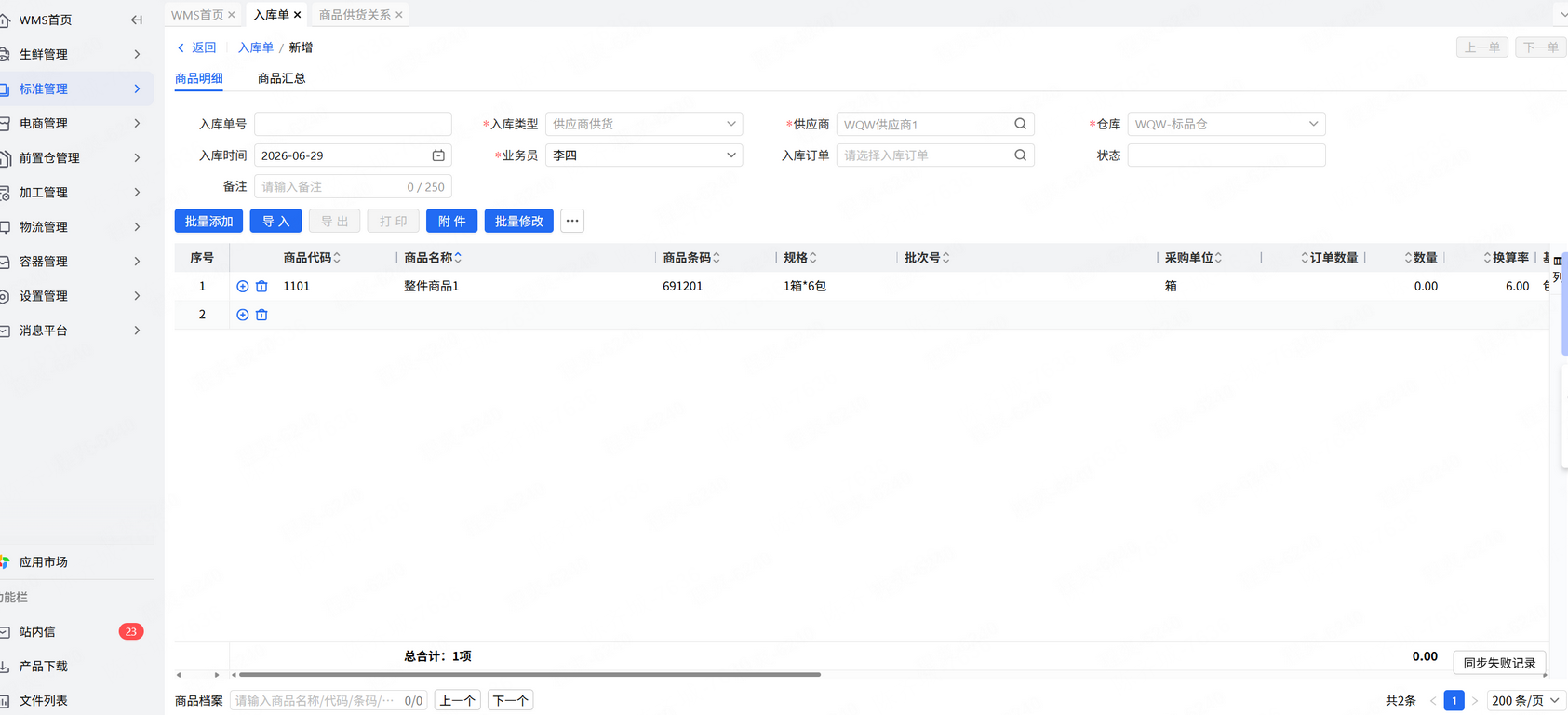Search orders via 入库订单 magnifier icon
The width and height of the screenshot is (1568, 715).
(1020, 155)
